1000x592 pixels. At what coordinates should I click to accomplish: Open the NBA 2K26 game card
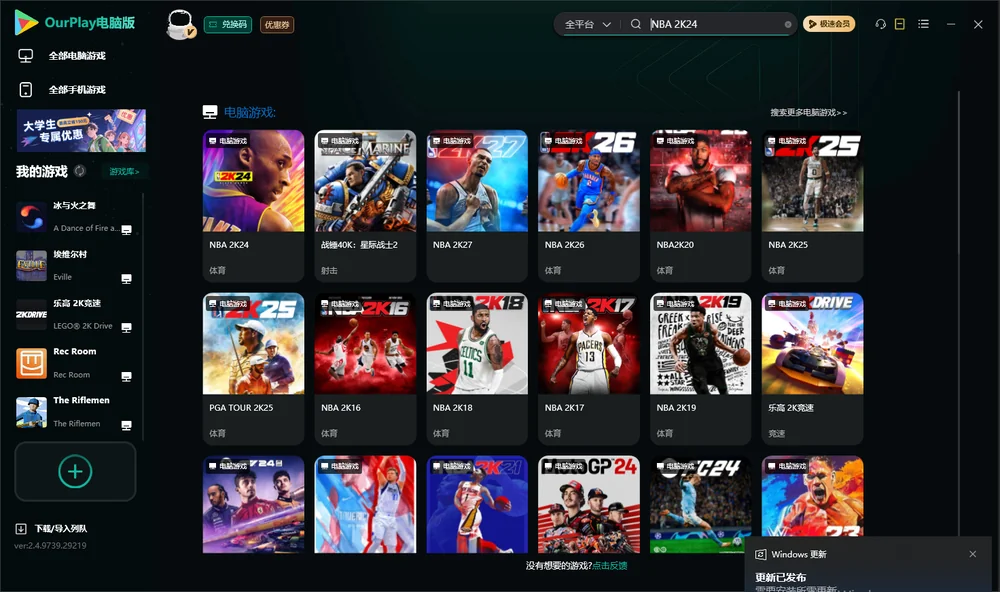pyautogui.click(x=589, y=205)
